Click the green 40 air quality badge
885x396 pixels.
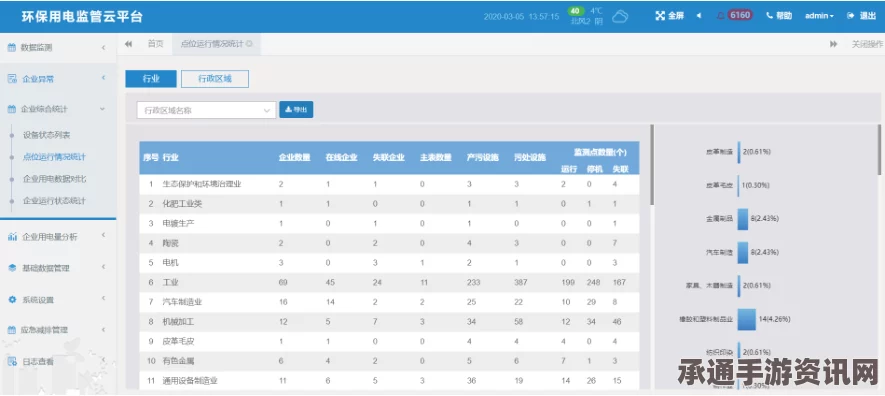click(x=575, y=11)
